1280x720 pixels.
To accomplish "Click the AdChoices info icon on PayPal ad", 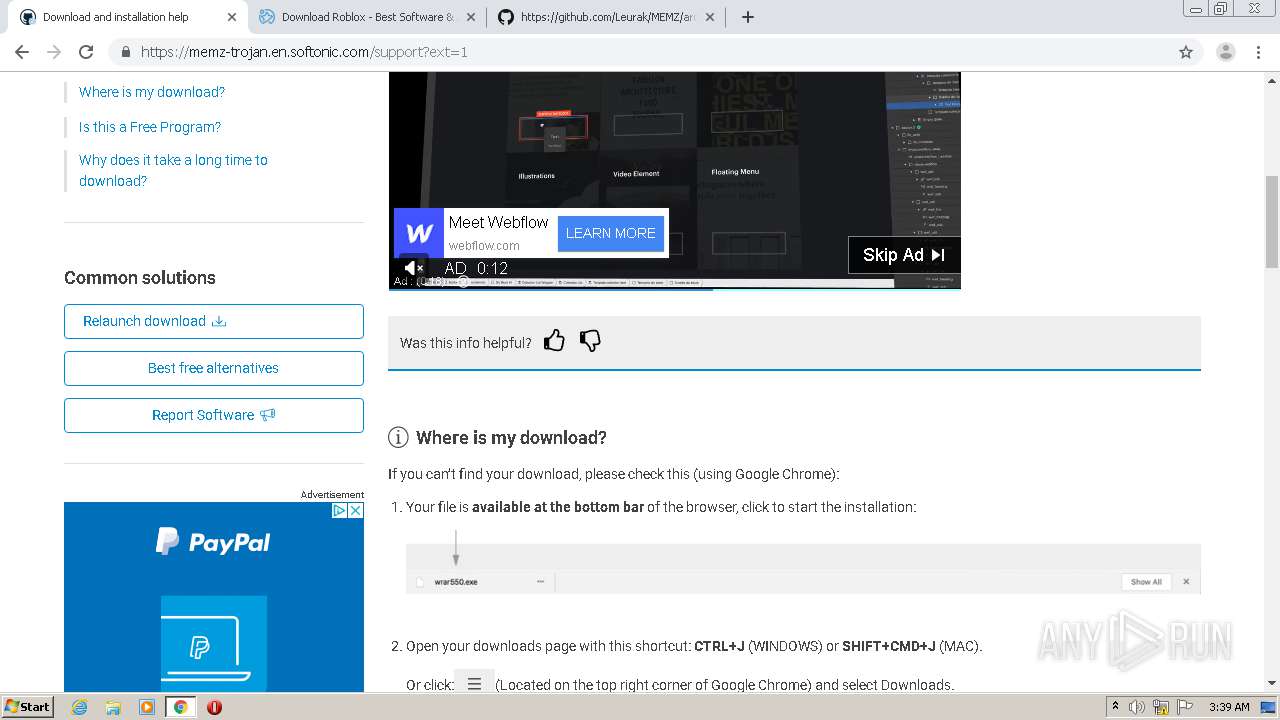I will coord(339,510).
